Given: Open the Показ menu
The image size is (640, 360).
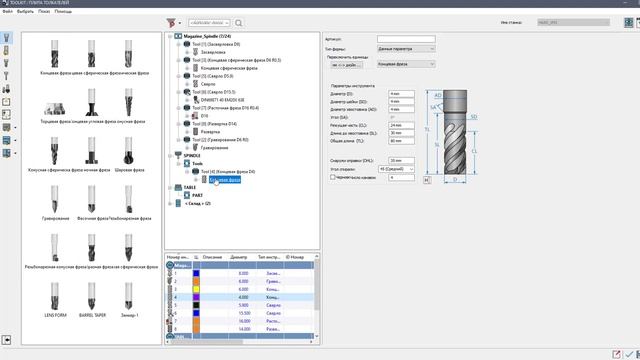Looking at the screenshot, I should pos(44,11).
